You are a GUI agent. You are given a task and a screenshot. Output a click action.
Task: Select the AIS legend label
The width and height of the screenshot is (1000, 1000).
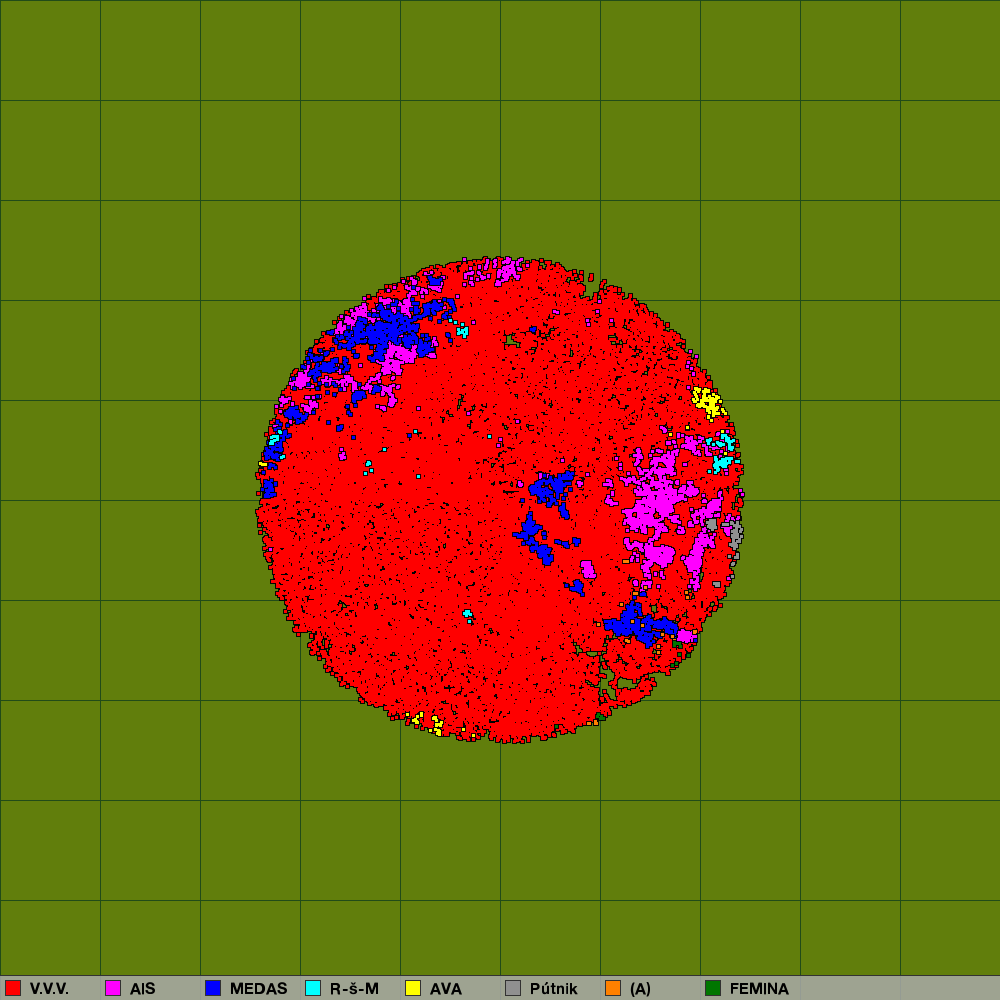(x=143, y=989)
